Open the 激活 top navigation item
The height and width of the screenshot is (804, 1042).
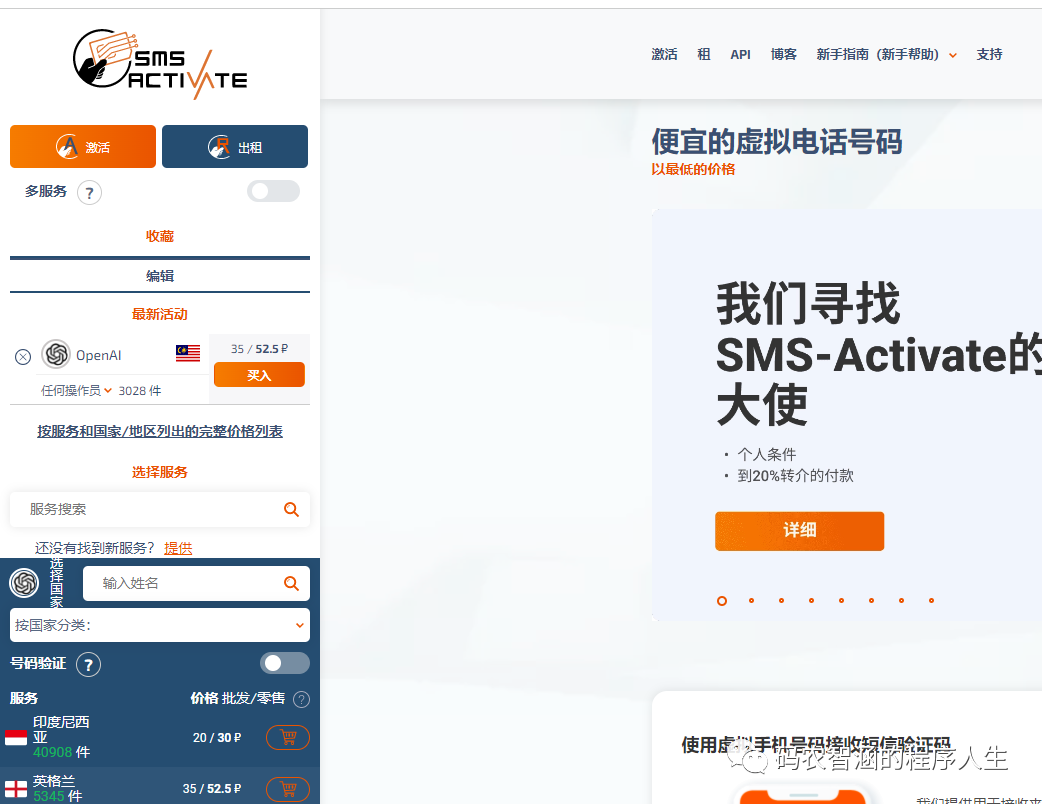click(x=664, y=54)
